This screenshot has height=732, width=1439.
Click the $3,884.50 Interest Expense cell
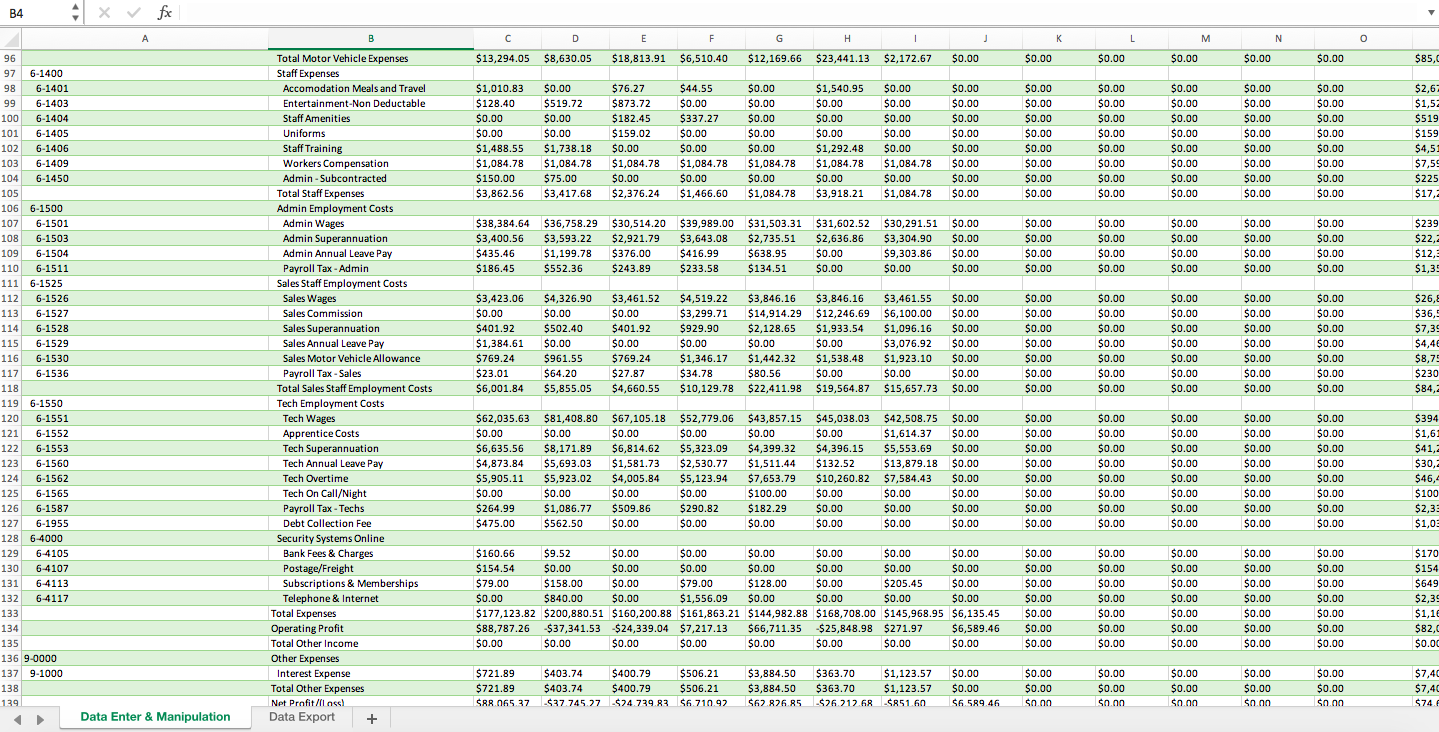click(779, 674)
